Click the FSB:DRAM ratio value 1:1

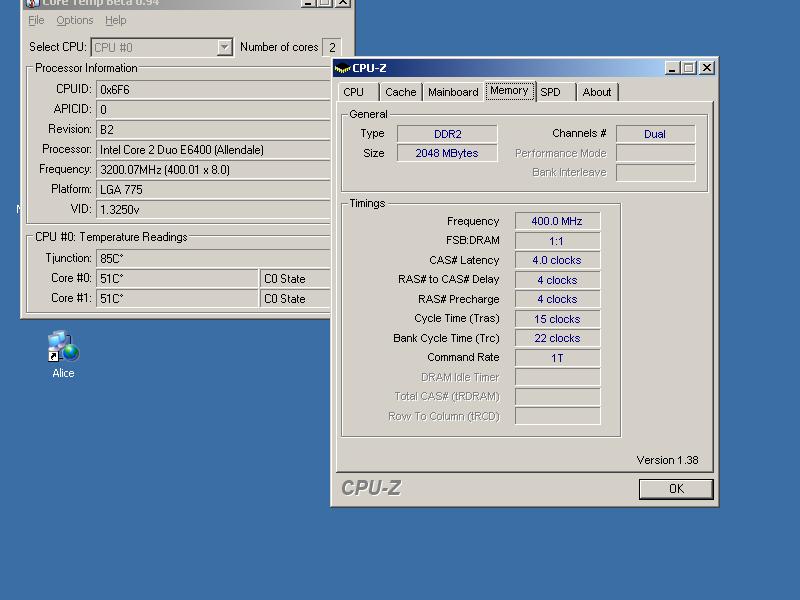point(557,241)
